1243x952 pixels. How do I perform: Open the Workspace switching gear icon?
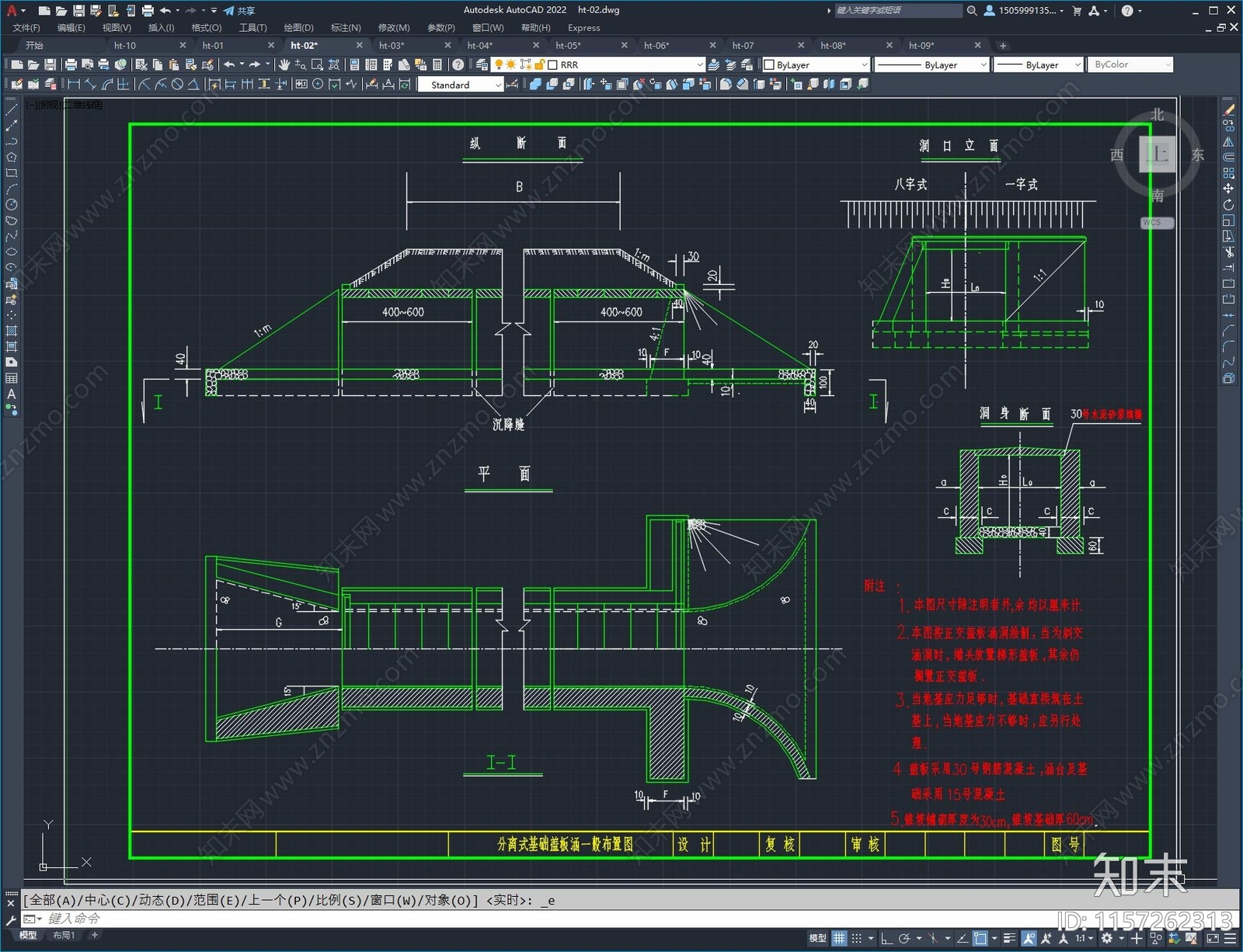(x=1106, y=938)
